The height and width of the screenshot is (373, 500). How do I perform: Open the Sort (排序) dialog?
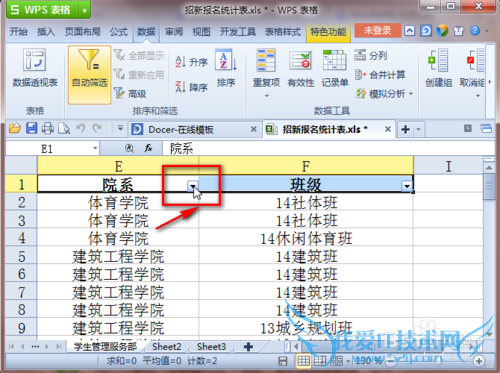pyautogui.click(x=226, y=68)
